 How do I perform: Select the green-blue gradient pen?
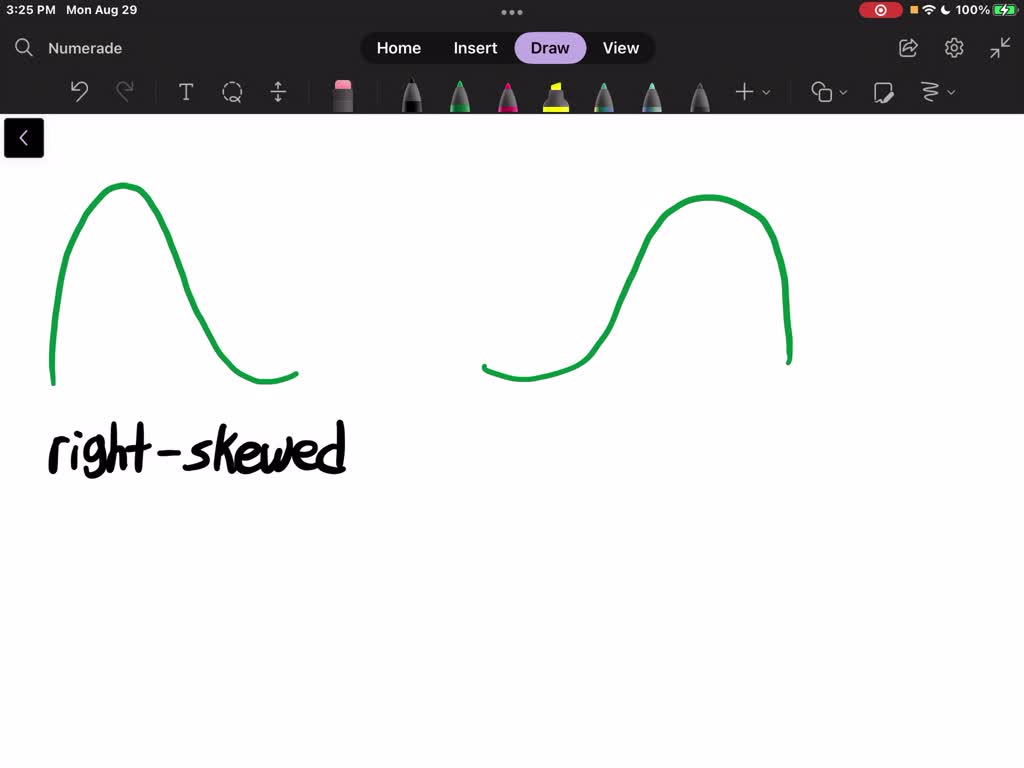(x=603, y=97)
